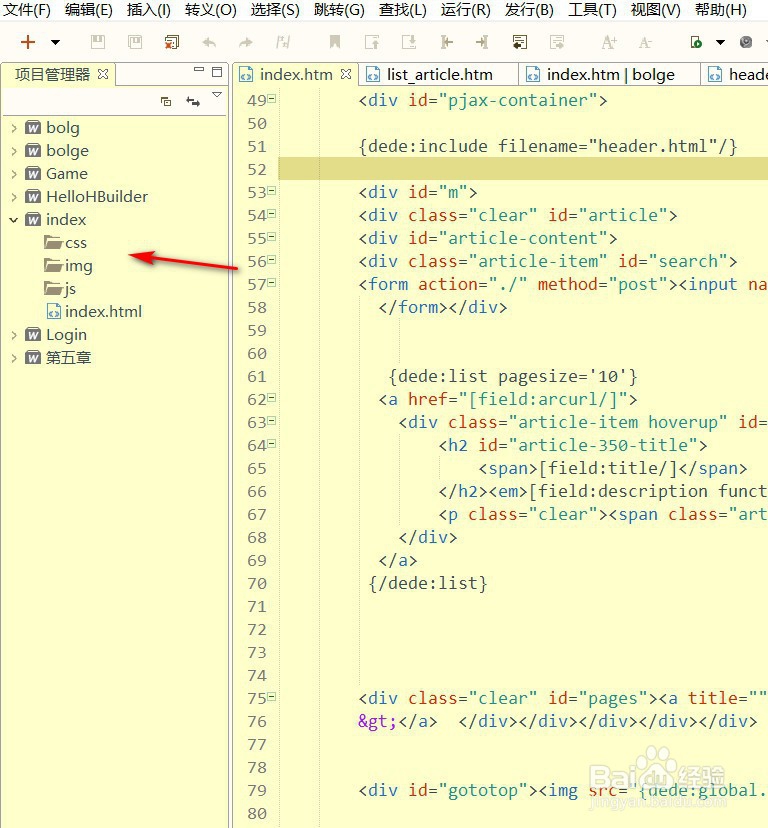The image size is (768, 828).
Task: Select index.html file in tree
Action: (x=95, y=312)
